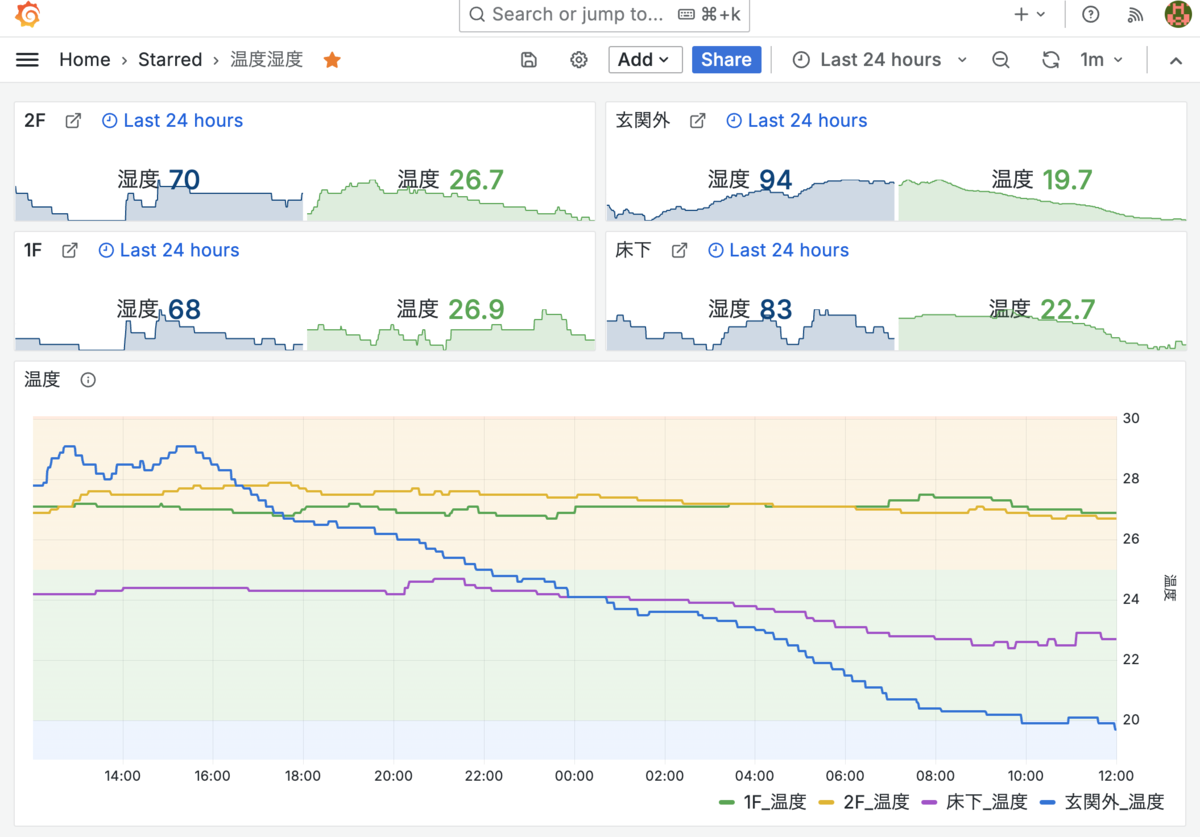Screen dimensions: 1200x837
Task: Open the help question mark icon
Action: coord(1091,15)
